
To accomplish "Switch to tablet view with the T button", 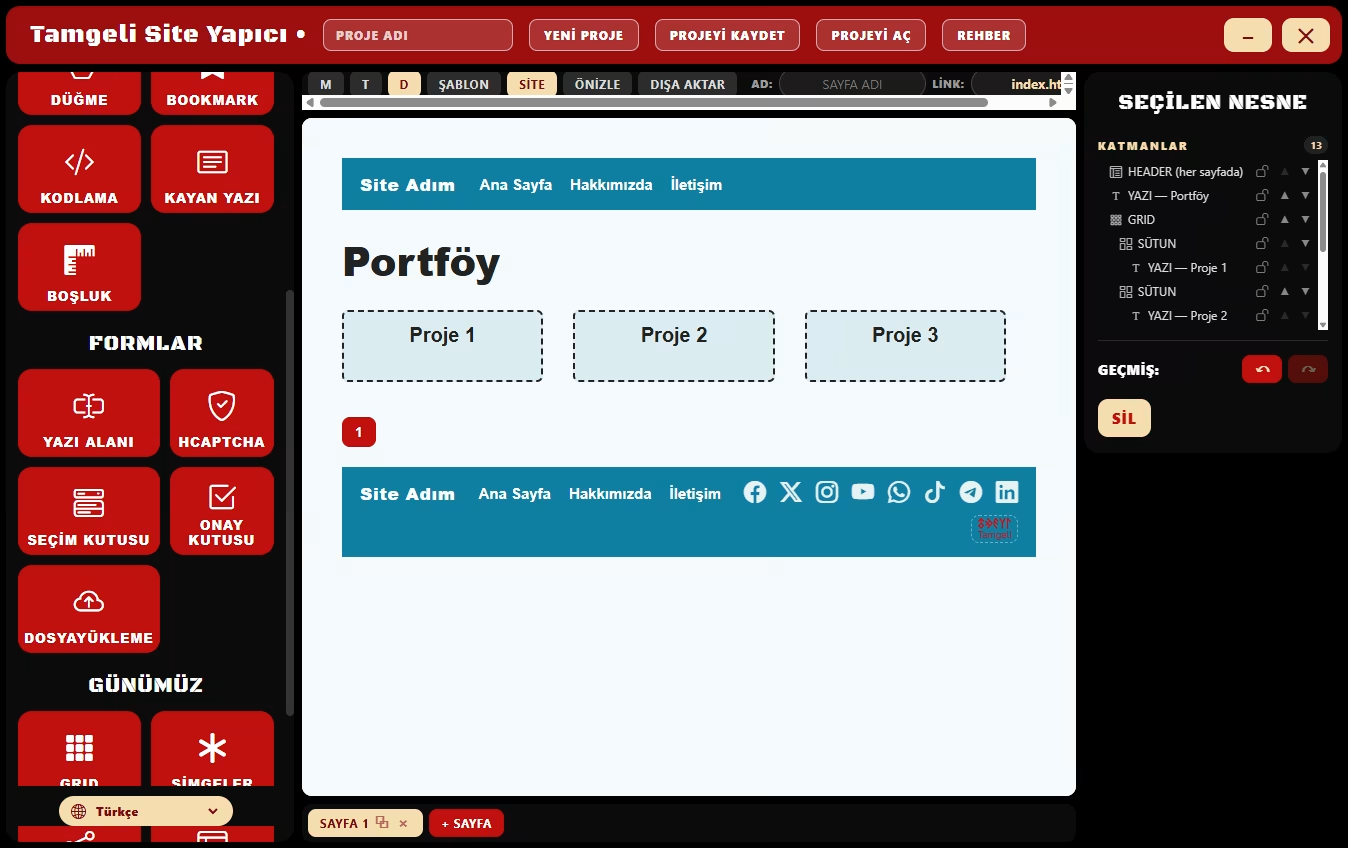I will pos(366,84).
